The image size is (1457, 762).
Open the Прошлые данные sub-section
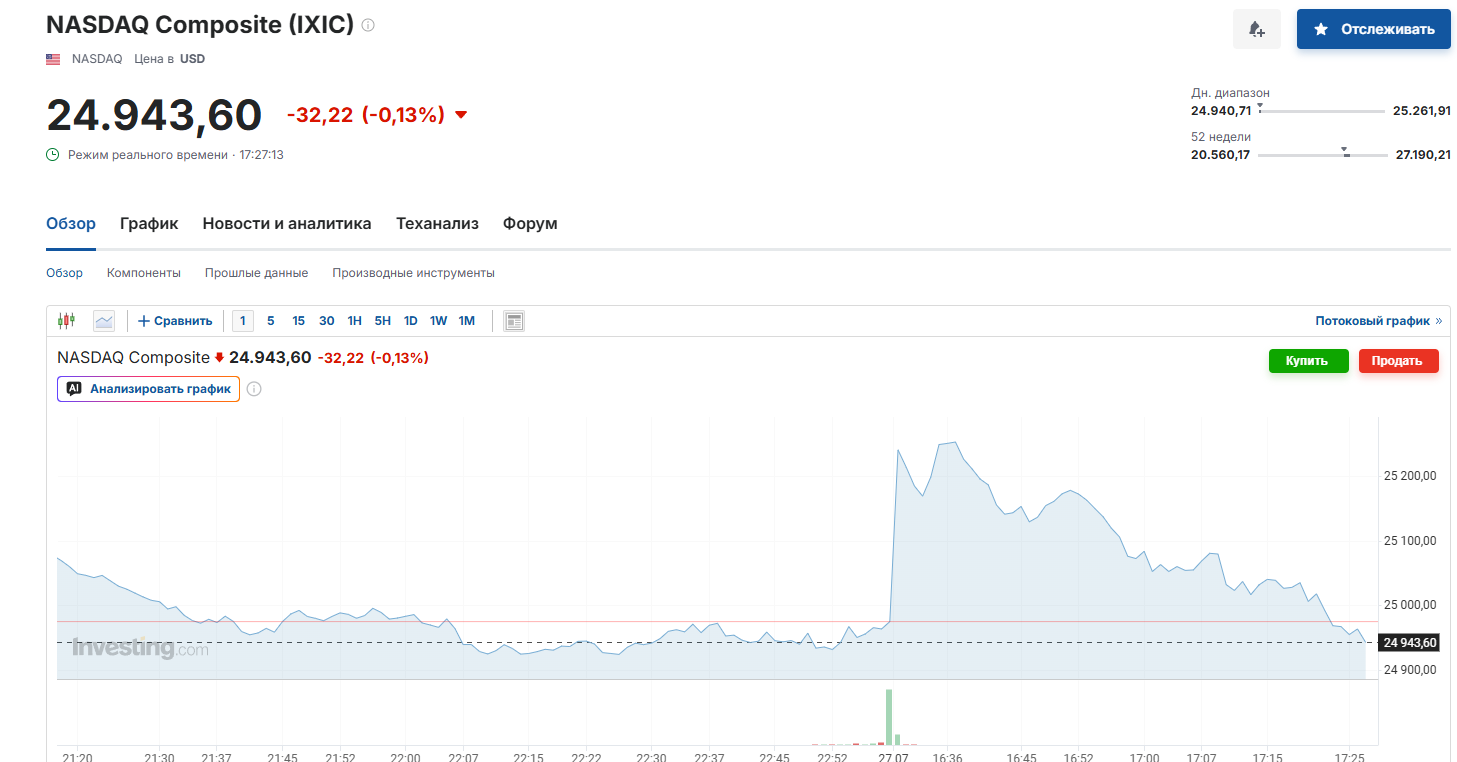coord(256,273)
